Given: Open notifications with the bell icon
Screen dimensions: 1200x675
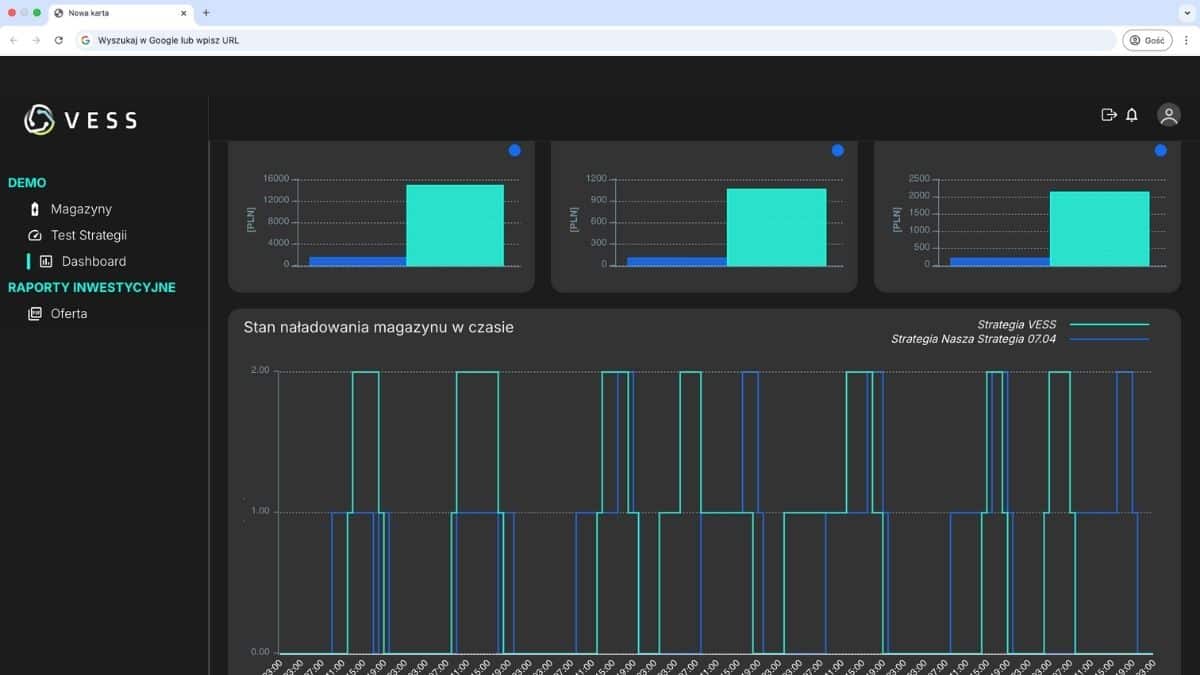Looking at the screenshot, I should click(x=1132, y=115).
